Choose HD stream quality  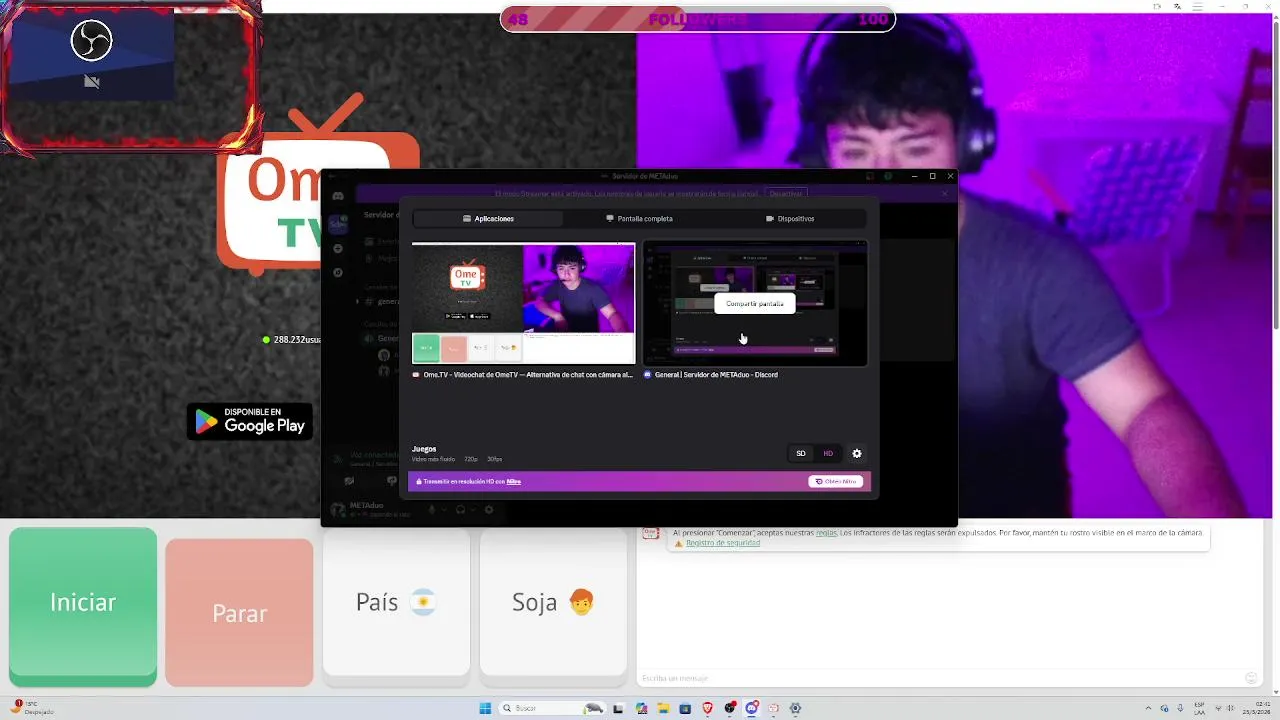pos(828,454)
